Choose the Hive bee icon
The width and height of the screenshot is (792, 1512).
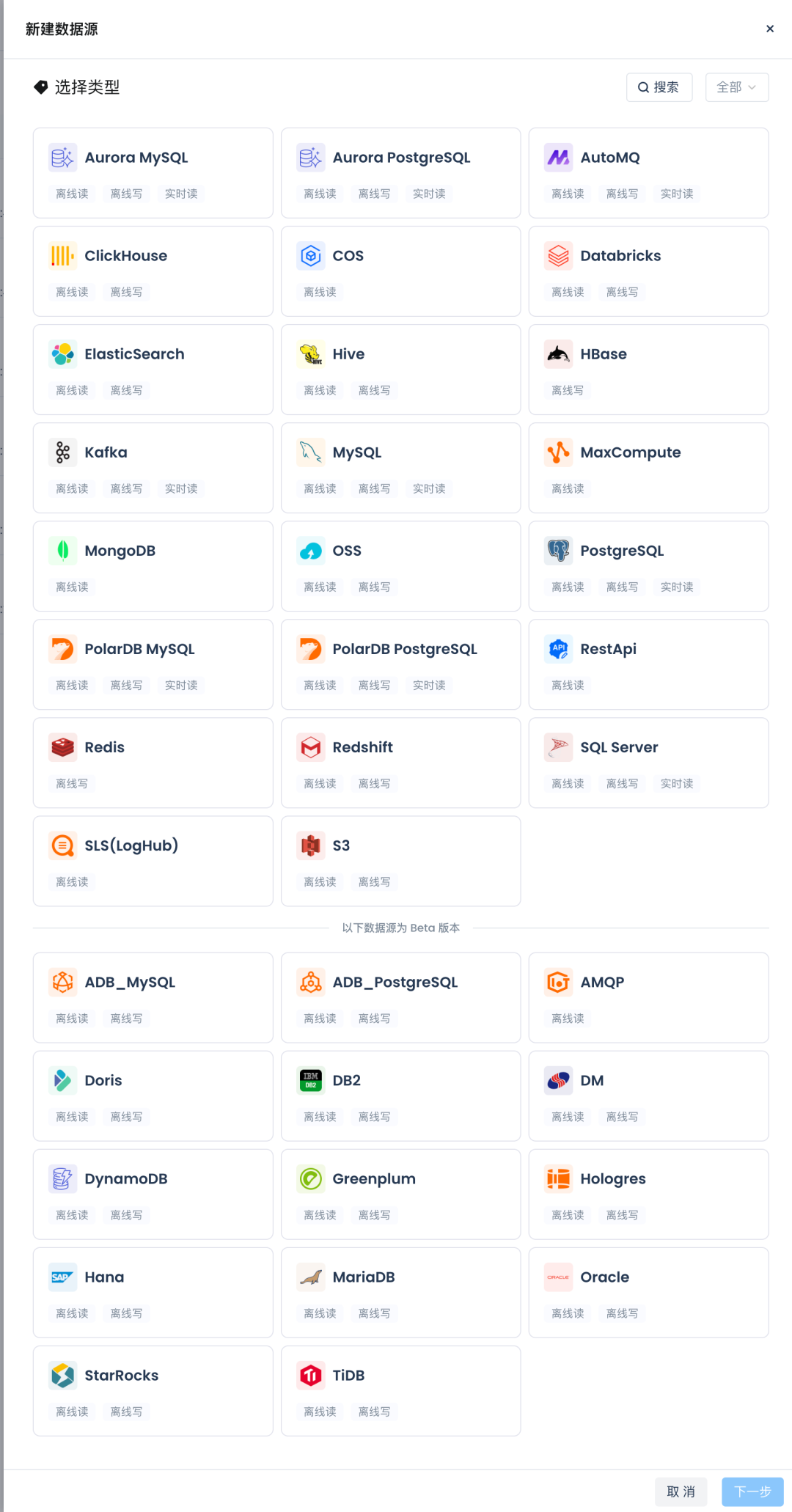pos(311,354)
